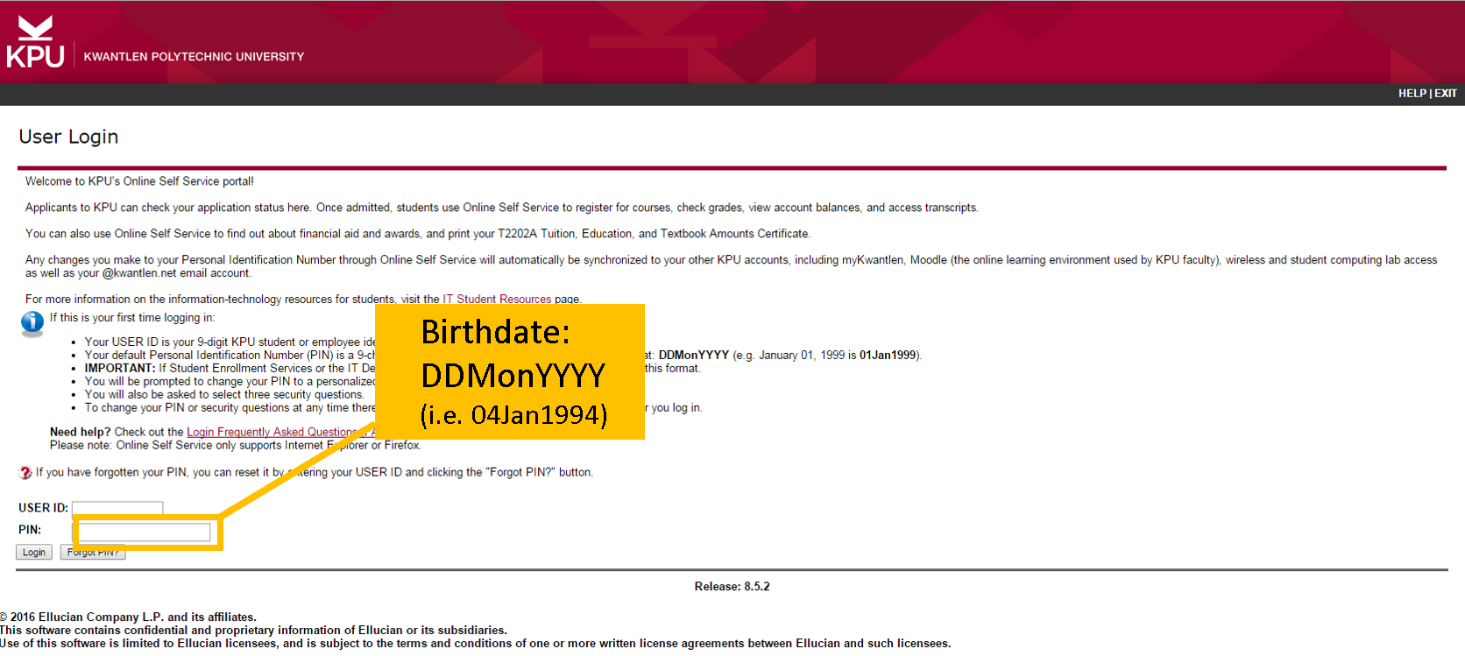Click the User Login page heading

click(68, 137)
